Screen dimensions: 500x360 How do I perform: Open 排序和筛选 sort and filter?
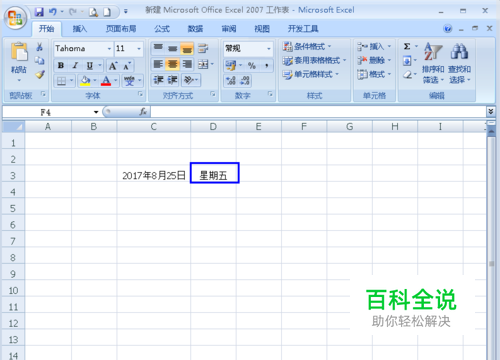coord(433,63)
